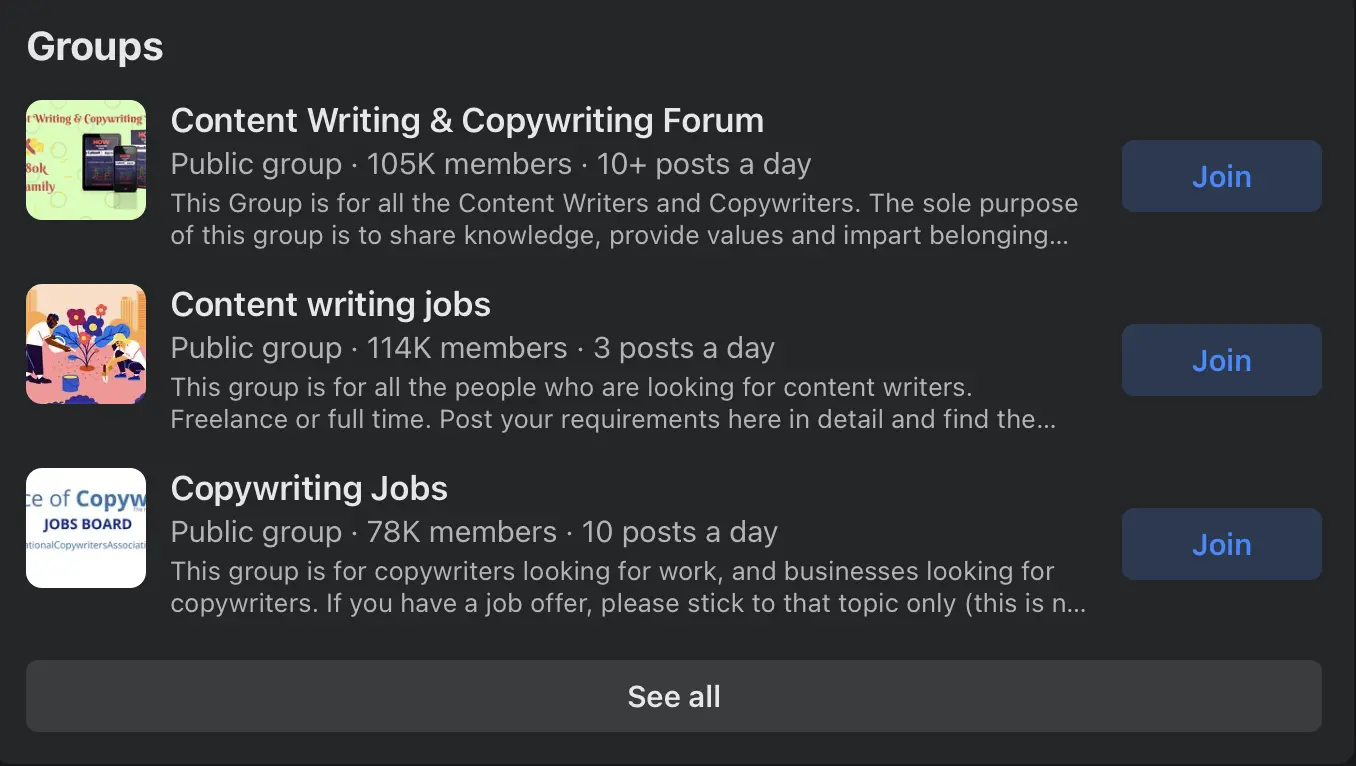Open the Copywriting Jobs group page
The width and height of the screenshot is (1356, 766).
tap(308, 488)
